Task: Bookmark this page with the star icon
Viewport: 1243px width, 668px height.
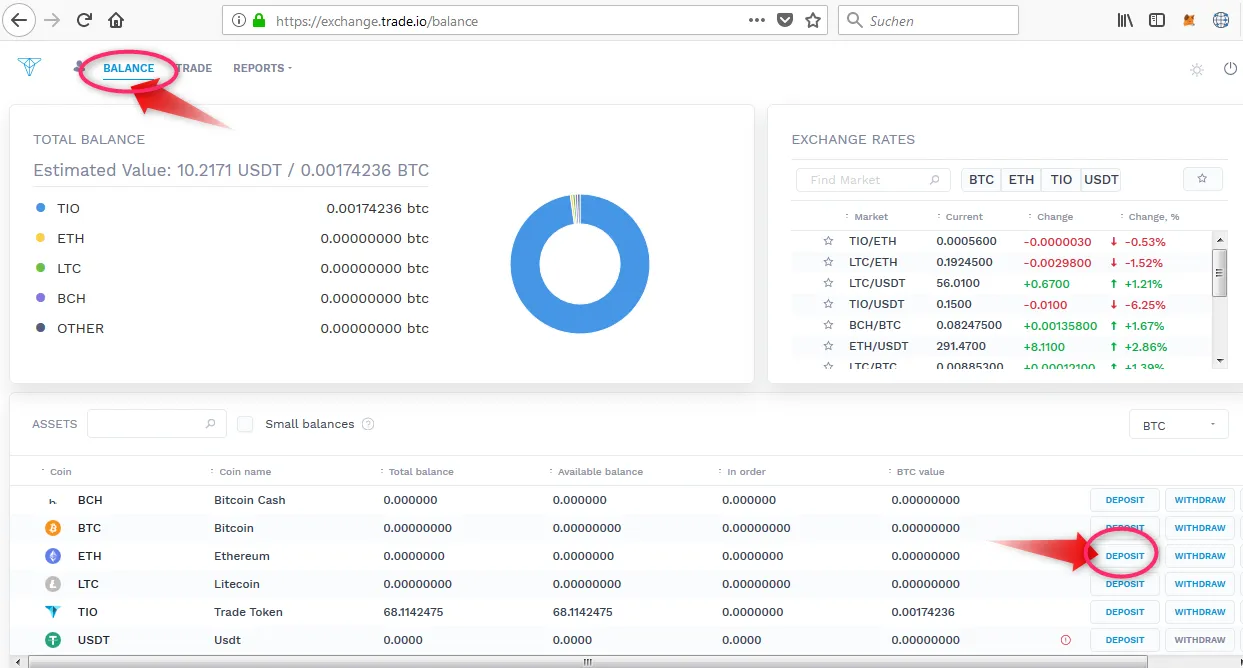Action: [813, 20]
